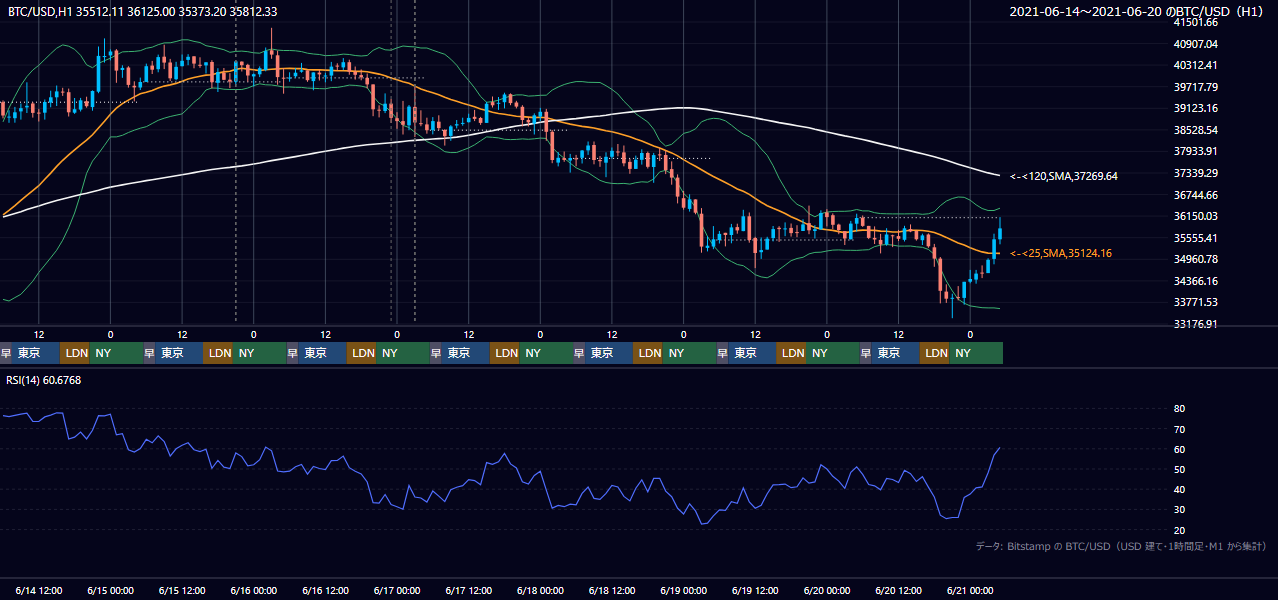The height and width of the screenshot is (600, 1278).
Task: Click the RSI(14) 60.6768 indicator label
Action: point(43,380)
